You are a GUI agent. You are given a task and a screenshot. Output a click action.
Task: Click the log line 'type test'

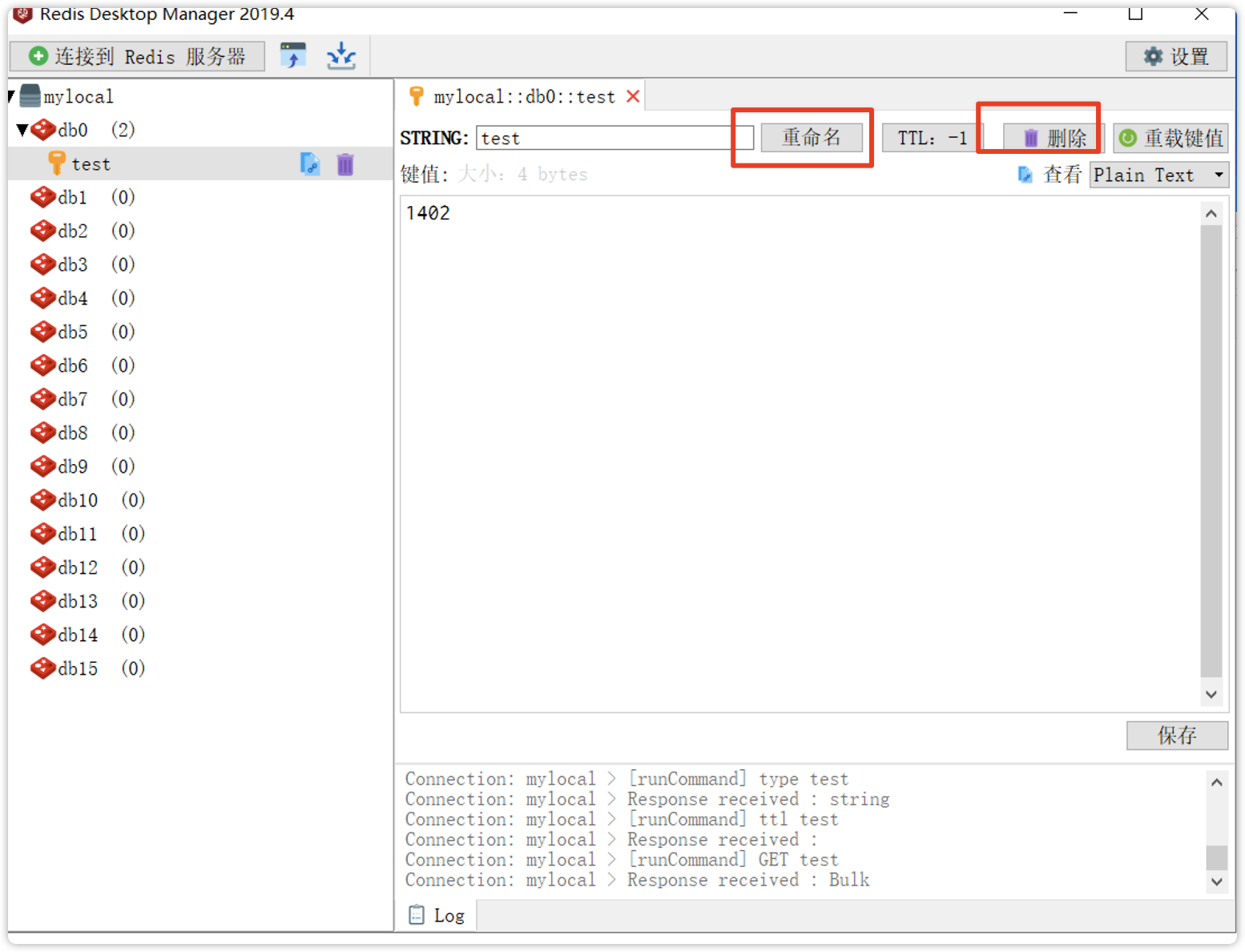627,779
